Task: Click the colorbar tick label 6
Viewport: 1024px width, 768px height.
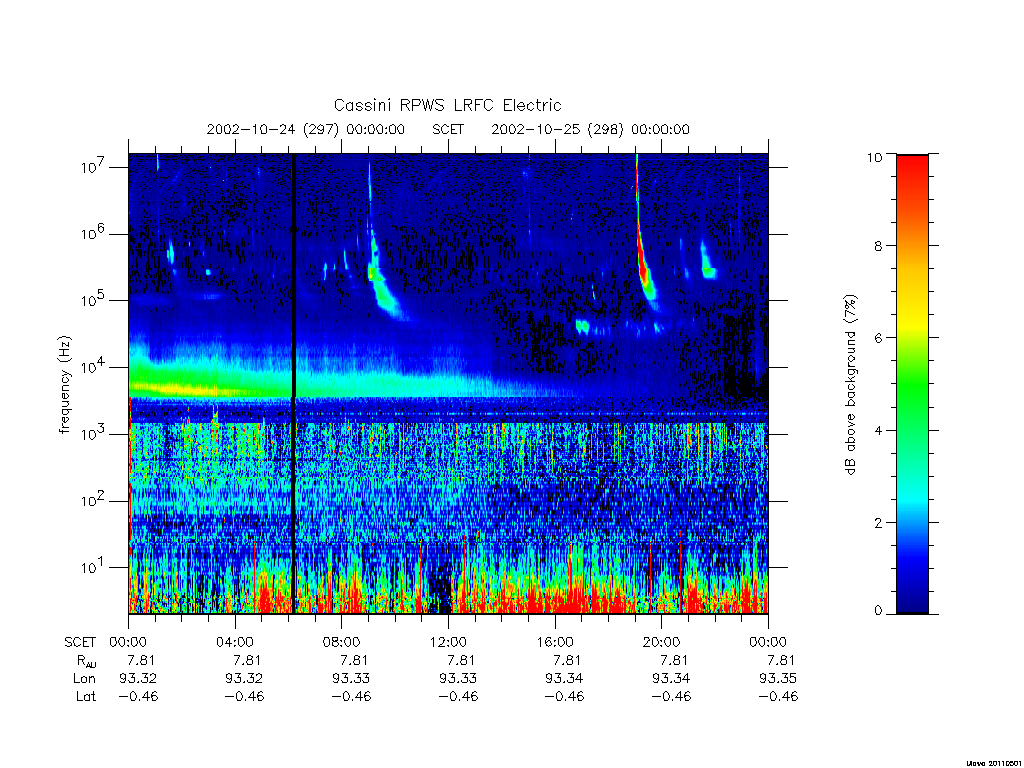Action: [877, 338]
